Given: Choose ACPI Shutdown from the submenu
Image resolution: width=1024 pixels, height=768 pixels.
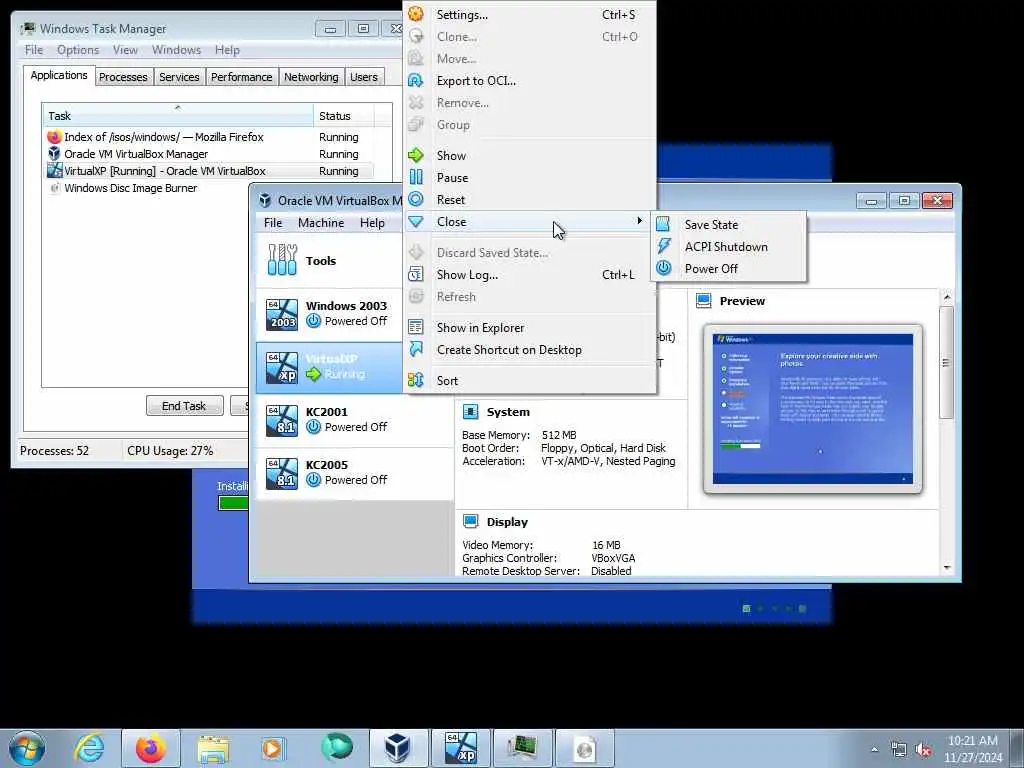Looking at the screenshot, I should tap(729, 246).
